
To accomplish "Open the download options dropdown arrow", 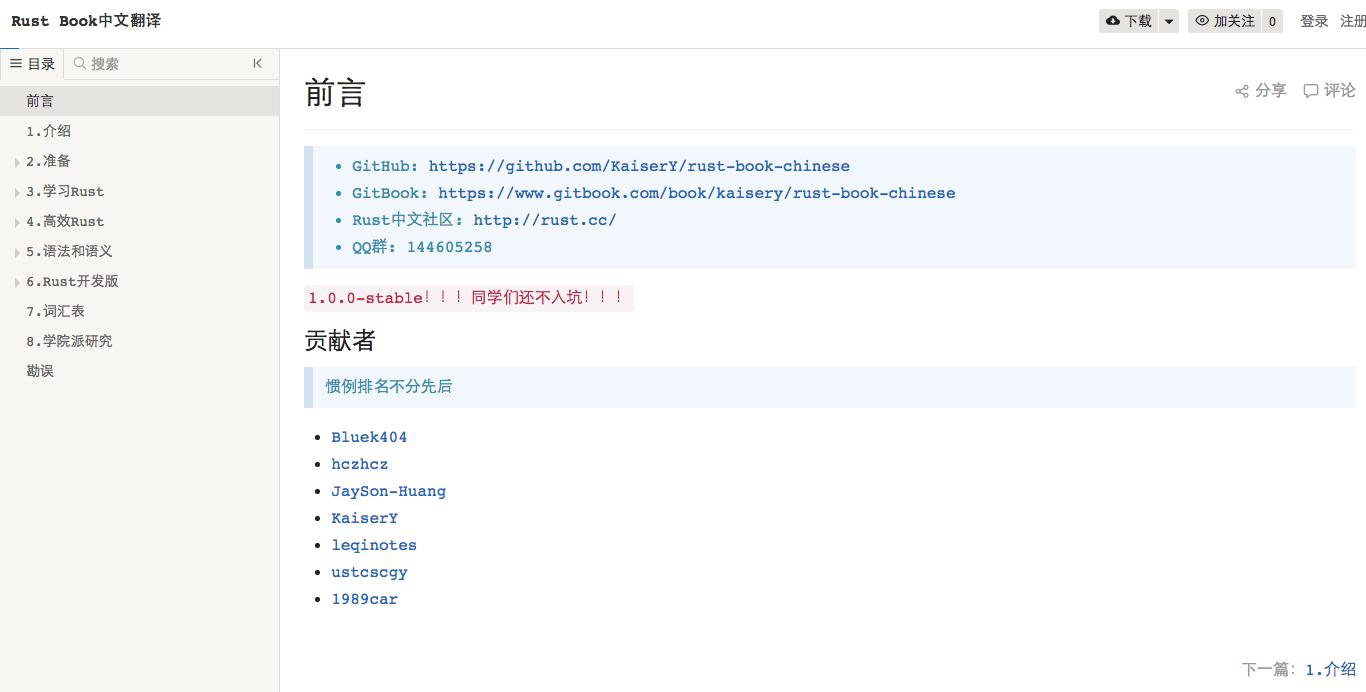I will point(1168,21).
